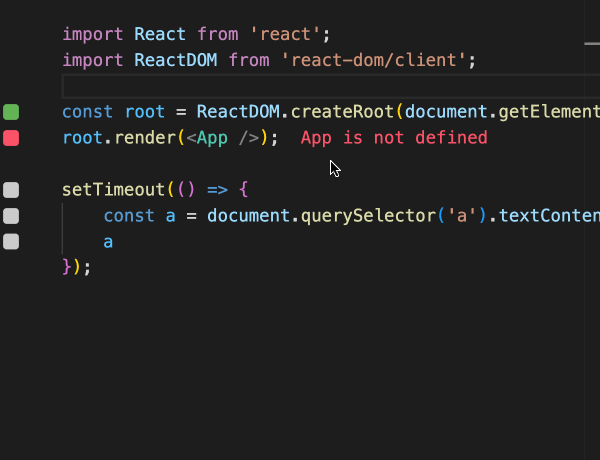The height and width of the screenshot is (460, 600).
Task: Click the arrow '=>' in setTimeout callback
Action: pyautogui.click(x=217, y=190)
